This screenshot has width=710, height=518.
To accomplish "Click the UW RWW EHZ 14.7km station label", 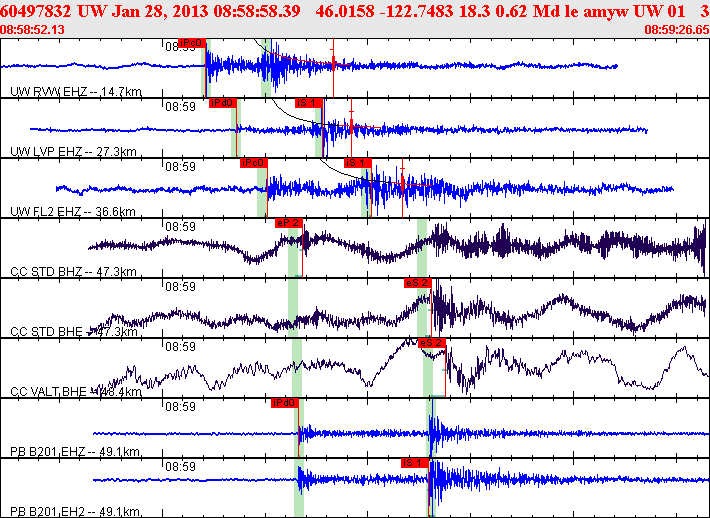I will [x=76, y=92].
